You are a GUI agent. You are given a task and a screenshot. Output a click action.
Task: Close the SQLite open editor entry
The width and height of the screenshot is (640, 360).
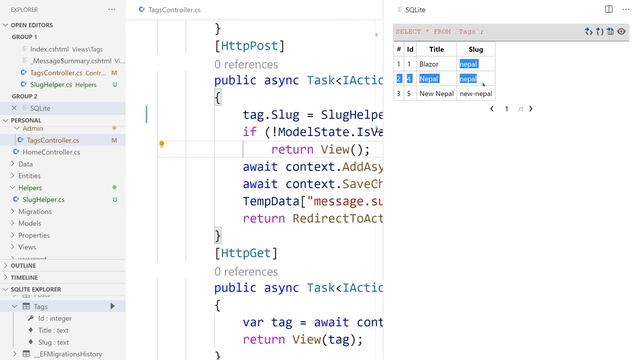point(14,108)
